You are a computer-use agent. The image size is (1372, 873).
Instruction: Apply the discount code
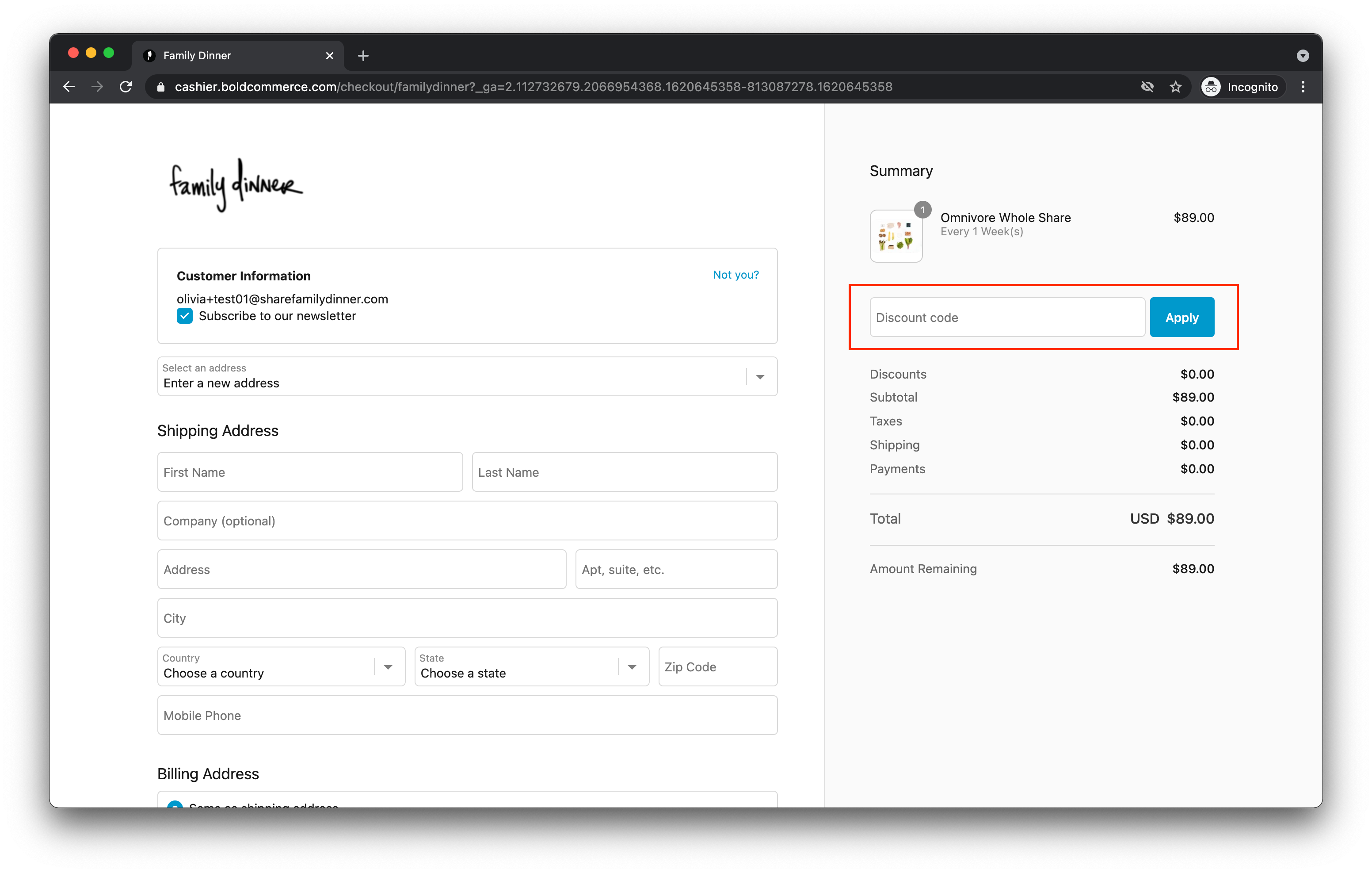1181,317
